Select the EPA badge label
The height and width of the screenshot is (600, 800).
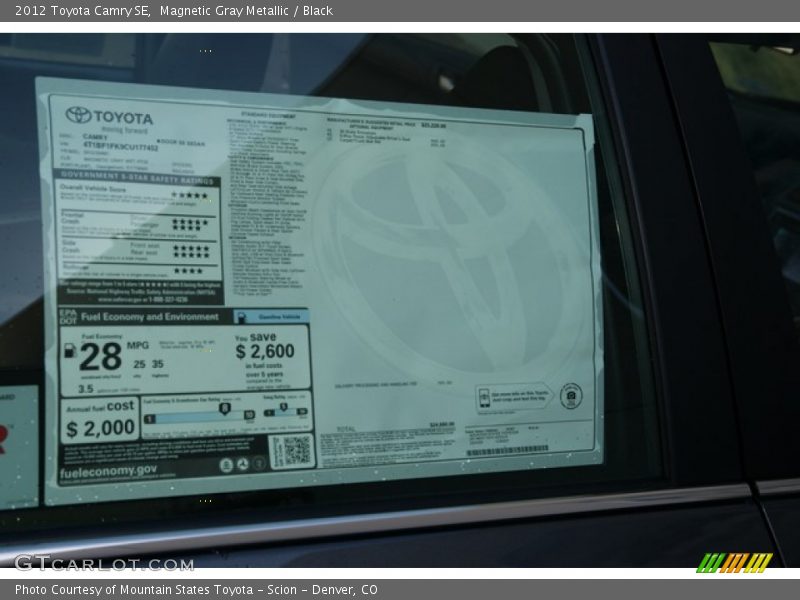(x=67, y=312)
